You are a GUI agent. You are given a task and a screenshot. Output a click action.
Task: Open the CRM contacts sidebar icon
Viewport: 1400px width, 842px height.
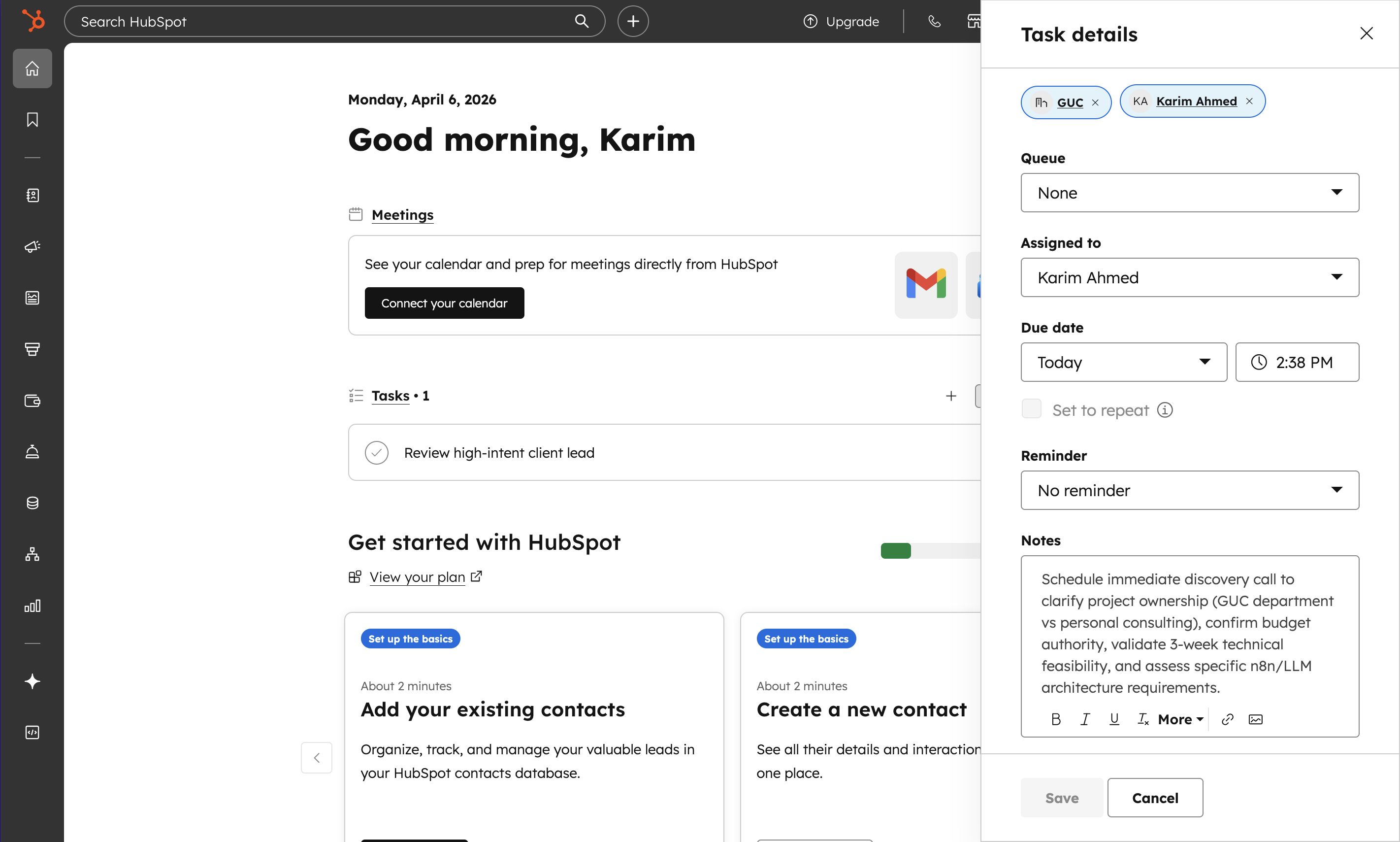point(33,195)
